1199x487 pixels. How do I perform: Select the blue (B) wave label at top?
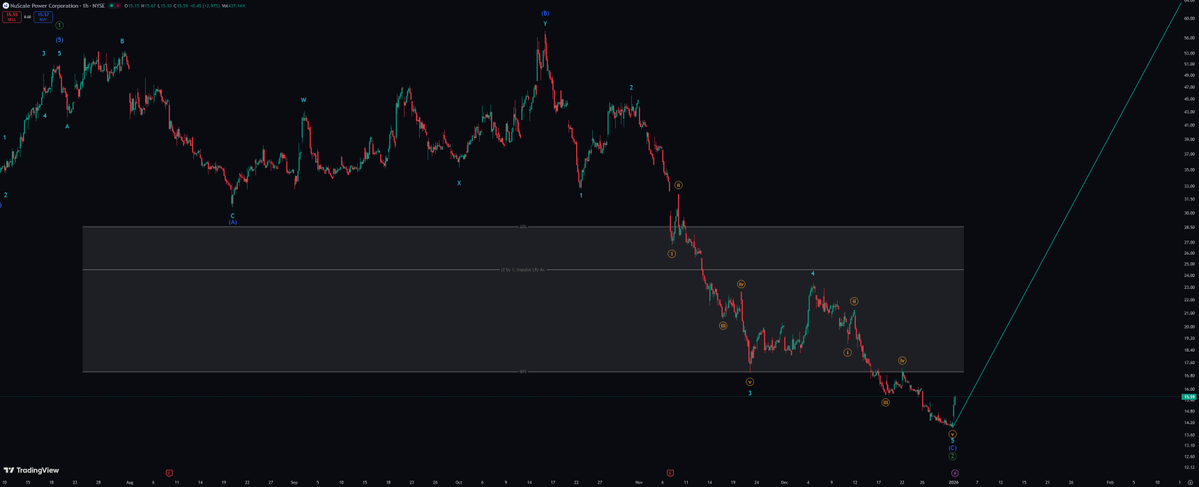pos(545,14)
